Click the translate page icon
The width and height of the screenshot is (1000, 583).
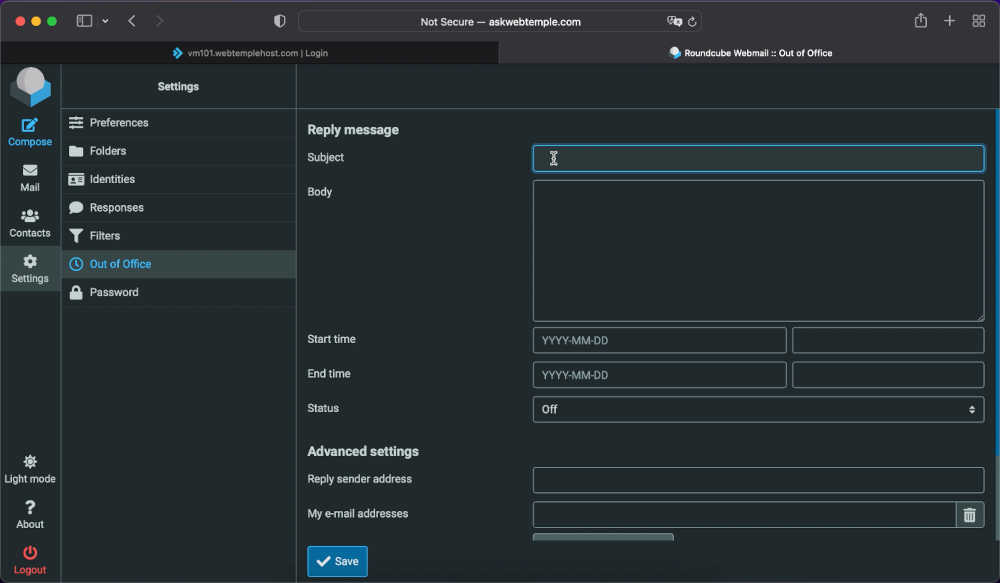point(674,22)
